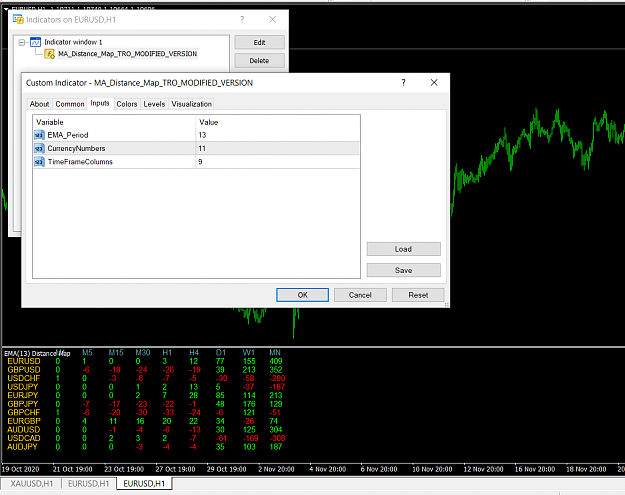Click AUDJPY in the distance map
This screenshot has width=625, height=495.
[22, 447]
